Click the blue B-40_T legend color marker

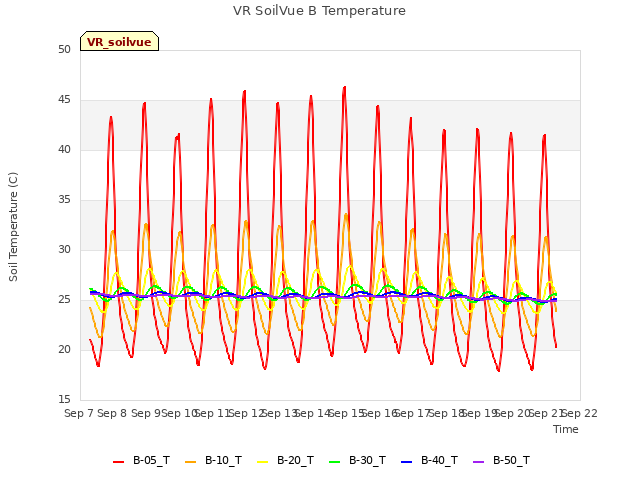point(407,462)
